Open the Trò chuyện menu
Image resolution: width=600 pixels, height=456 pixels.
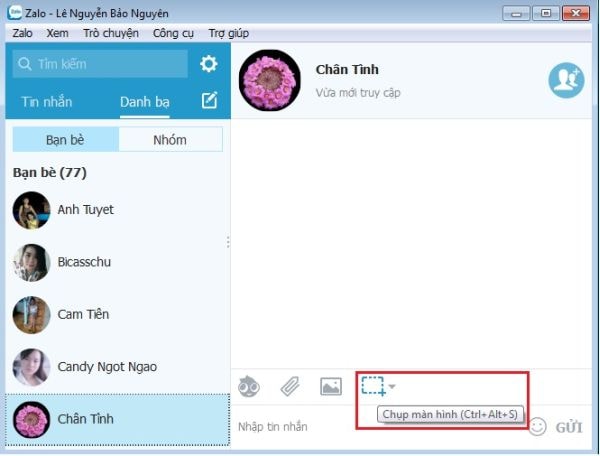point(111,33)
